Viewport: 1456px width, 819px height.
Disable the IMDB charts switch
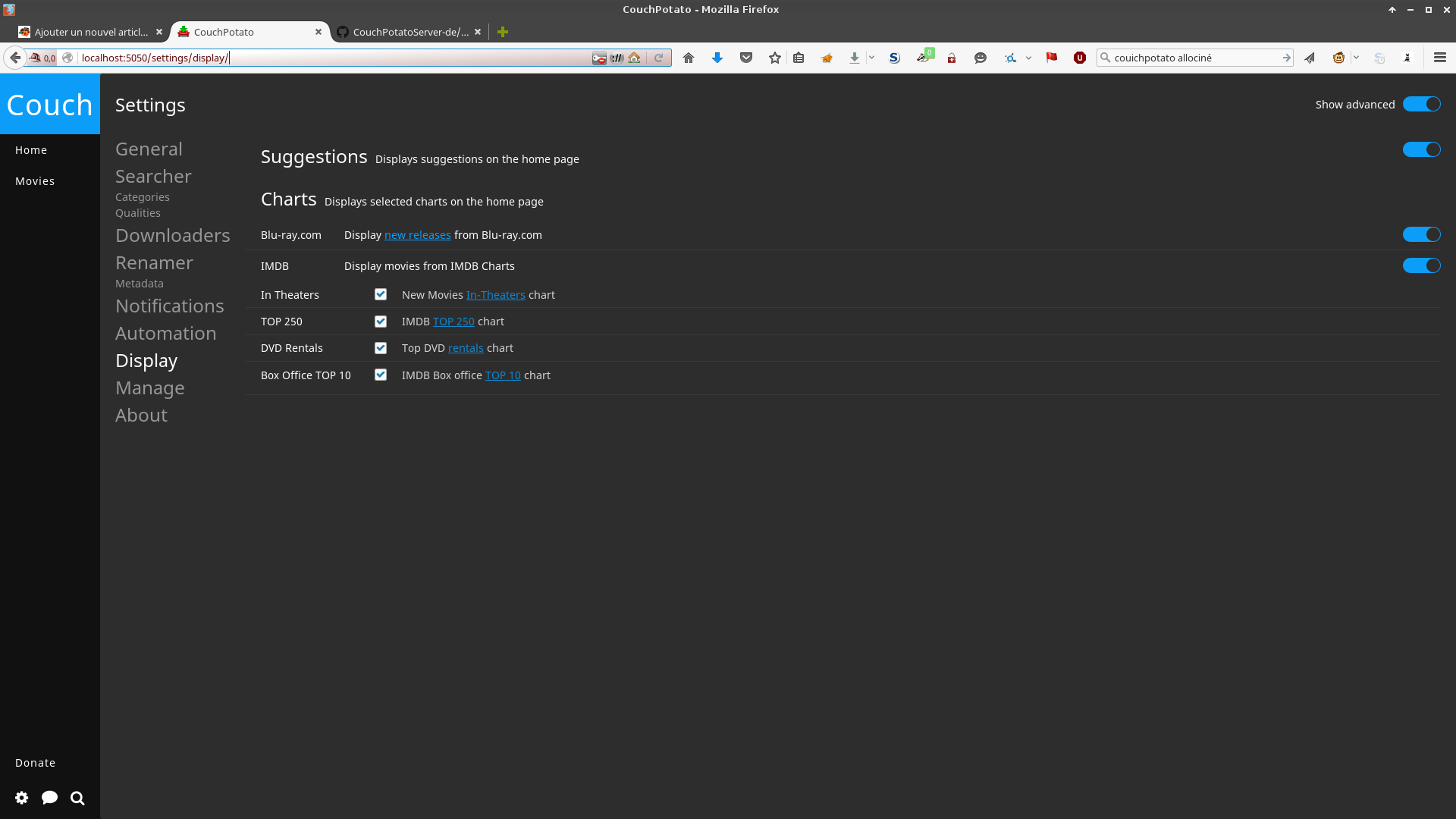[1422, 265]
